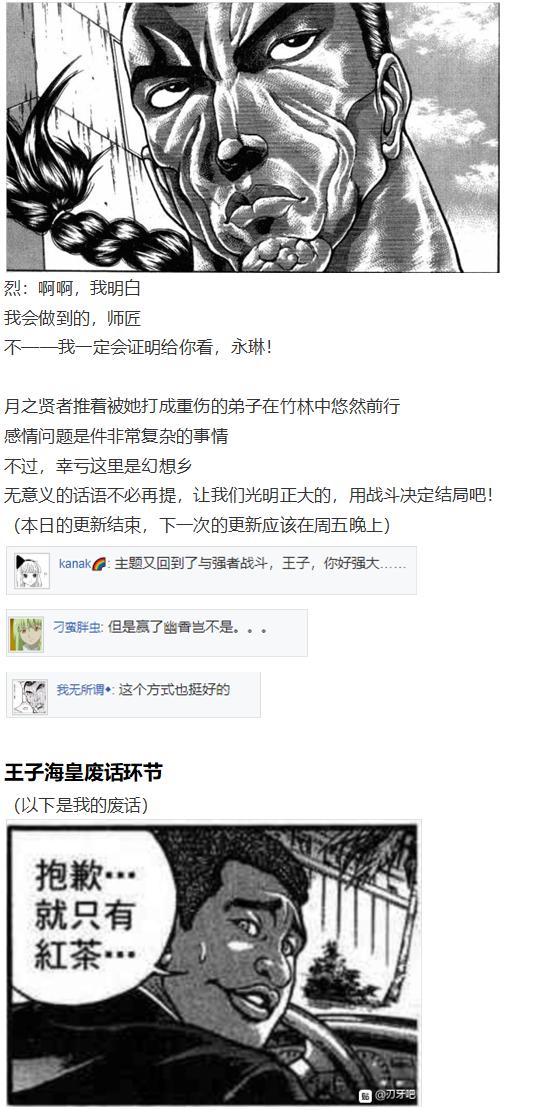Viewport: 558px width, 1110px height.
Task: Click the 王子海皇废话环节 heading
Action: pyautogui.click(x=83, y=772)
